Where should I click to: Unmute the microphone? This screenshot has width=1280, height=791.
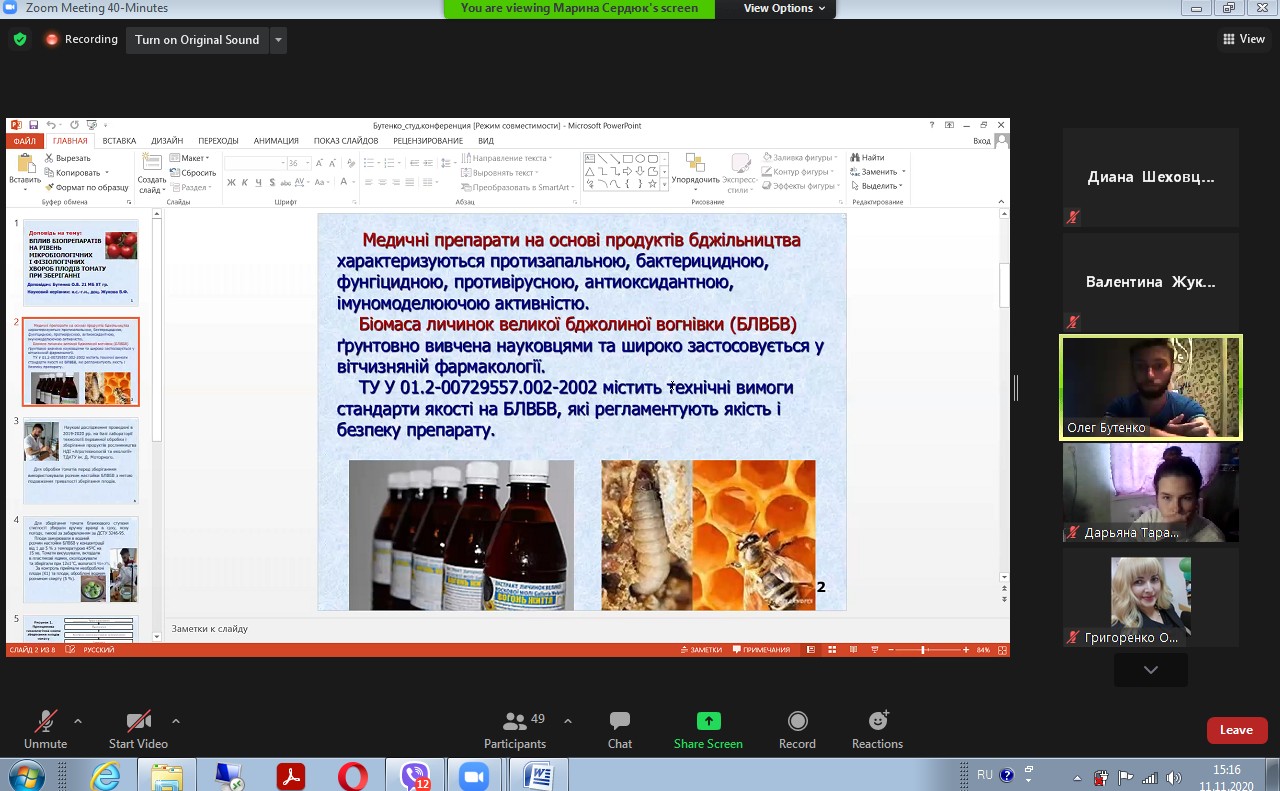(x=45, y=730)
